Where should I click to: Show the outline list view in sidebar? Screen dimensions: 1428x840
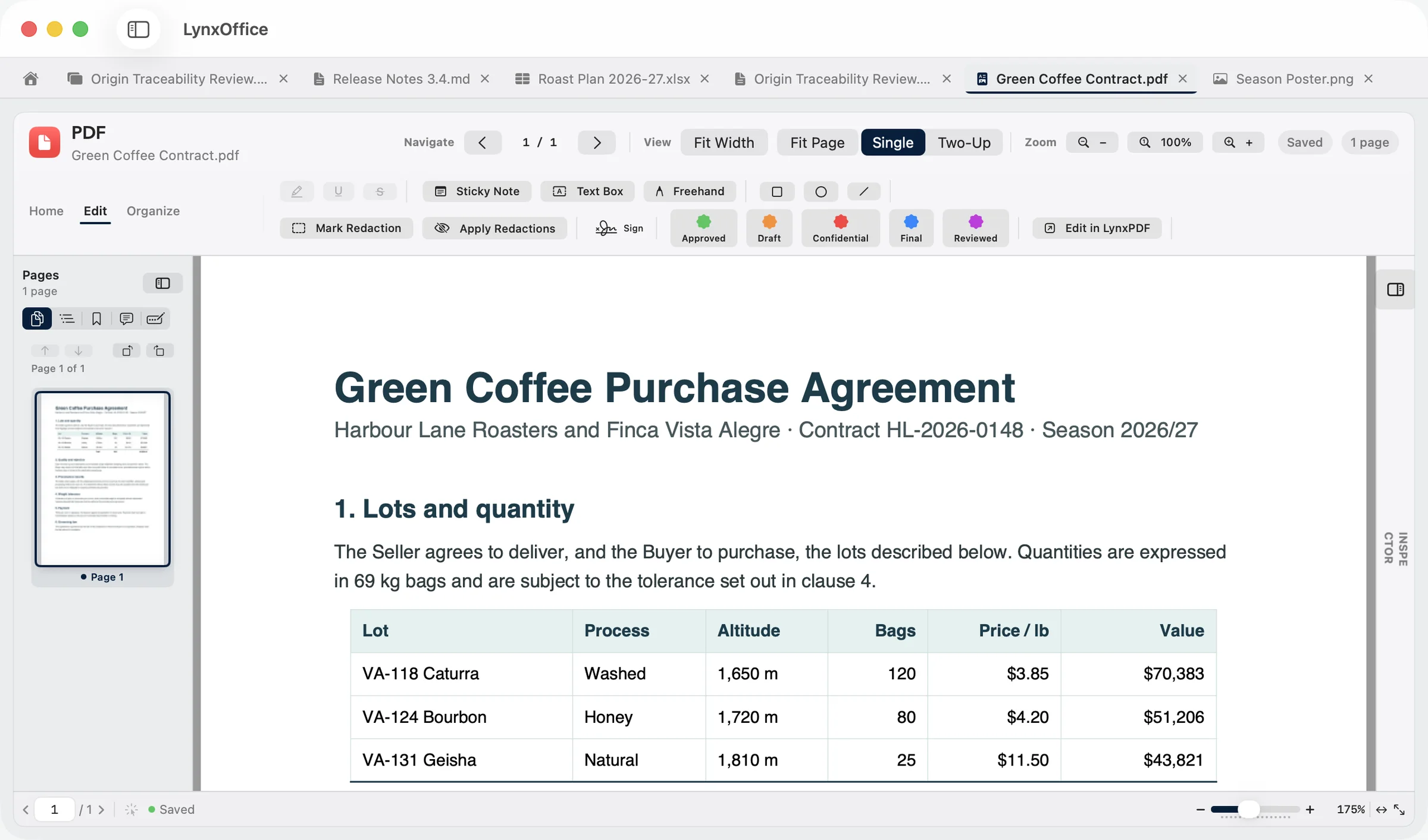[67, 319]
